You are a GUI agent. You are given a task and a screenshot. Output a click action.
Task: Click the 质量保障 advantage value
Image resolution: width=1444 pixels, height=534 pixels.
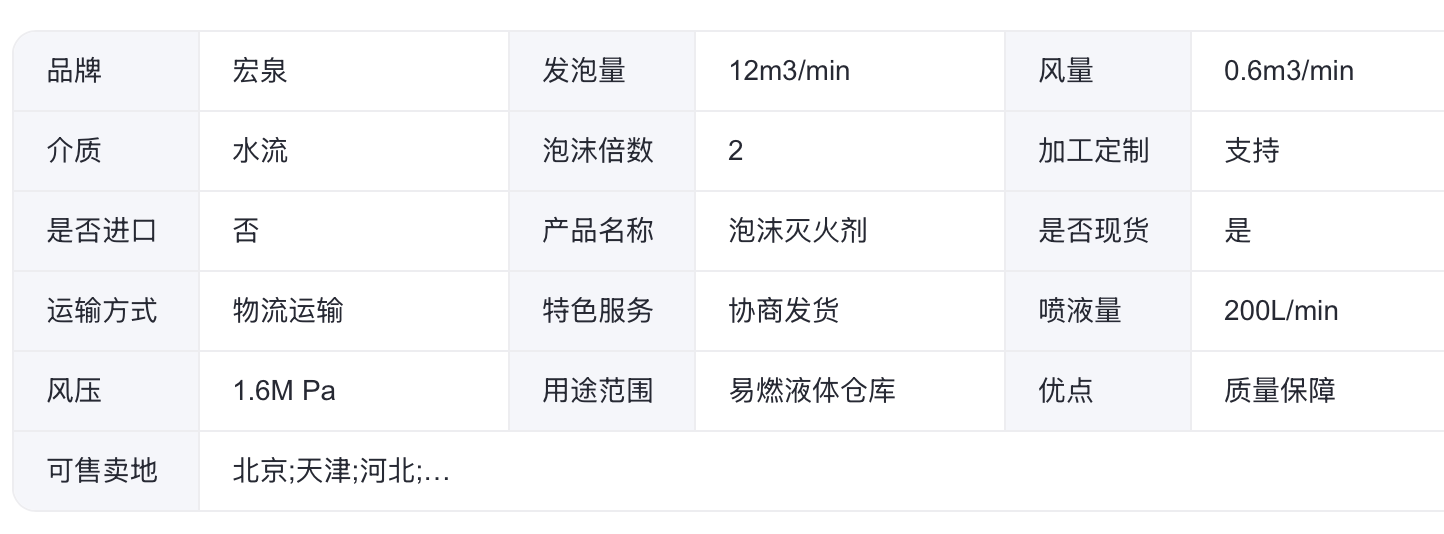point(1279,391)
